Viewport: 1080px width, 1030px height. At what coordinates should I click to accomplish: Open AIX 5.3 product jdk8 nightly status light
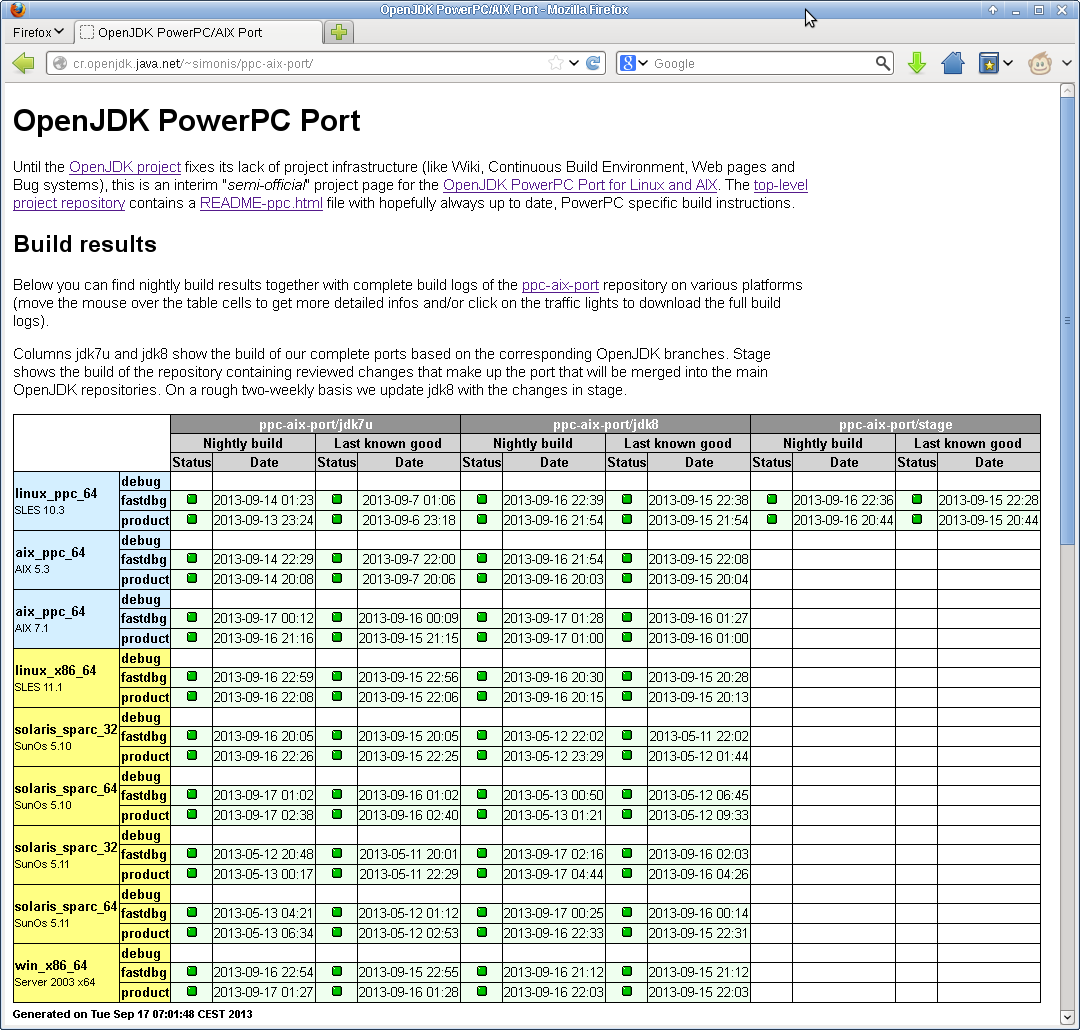tap(481, 579)
